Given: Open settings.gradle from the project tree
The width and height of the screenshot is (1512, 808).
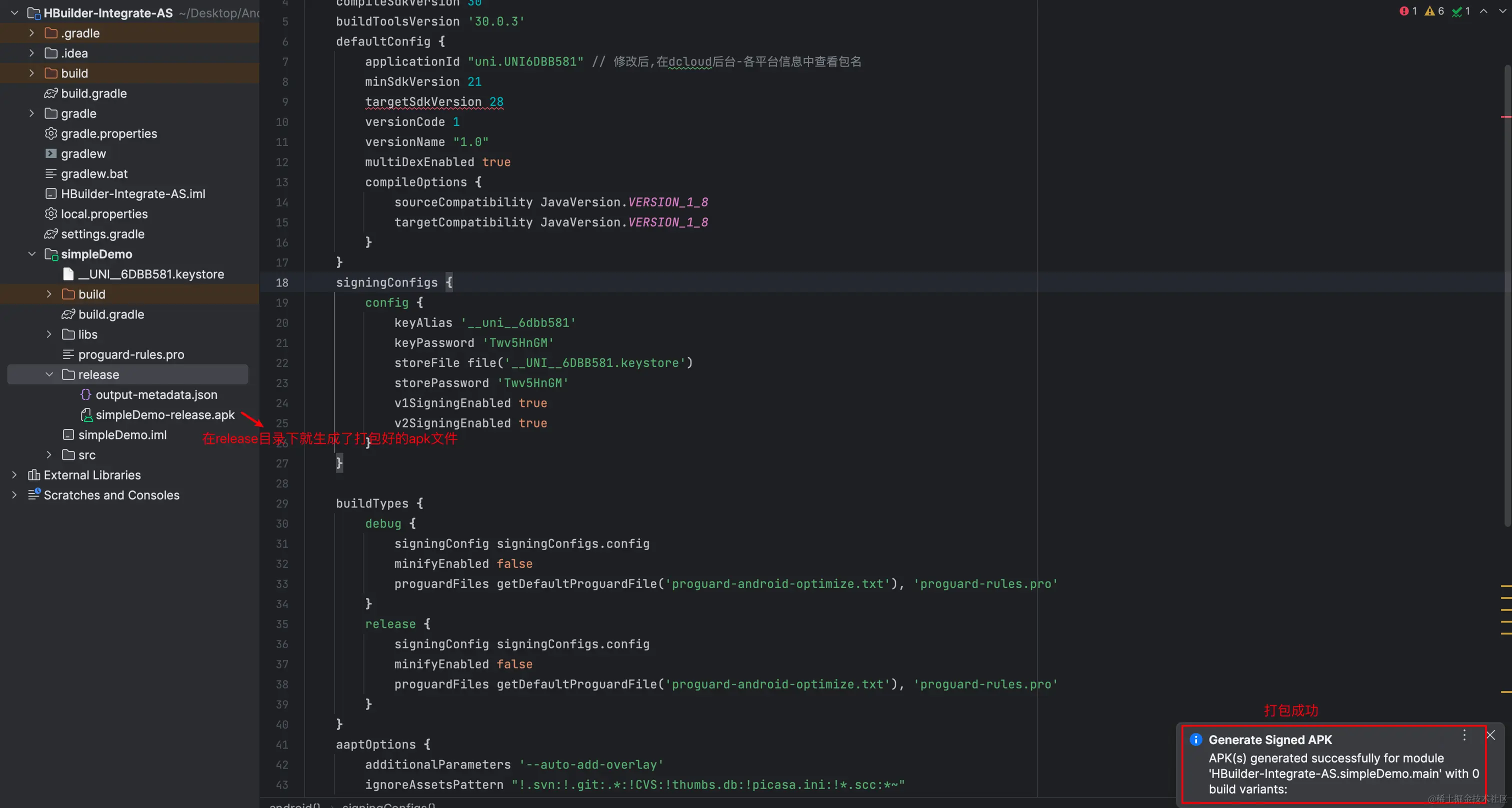Looking at the screenshot, I should click(x=102, y=234).
